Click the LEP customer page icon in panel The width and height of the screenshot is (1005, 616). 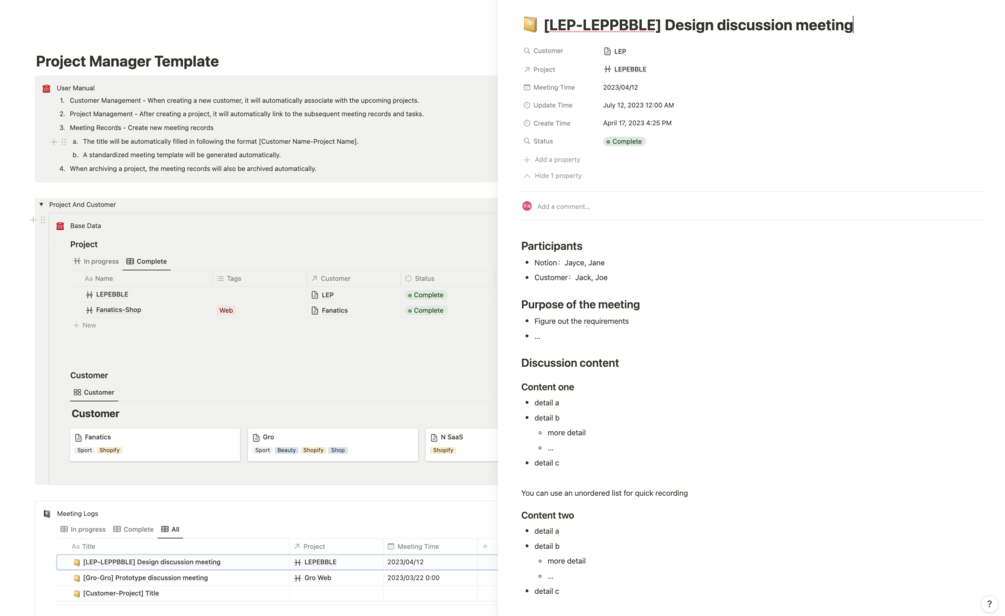tap(608, 51)
